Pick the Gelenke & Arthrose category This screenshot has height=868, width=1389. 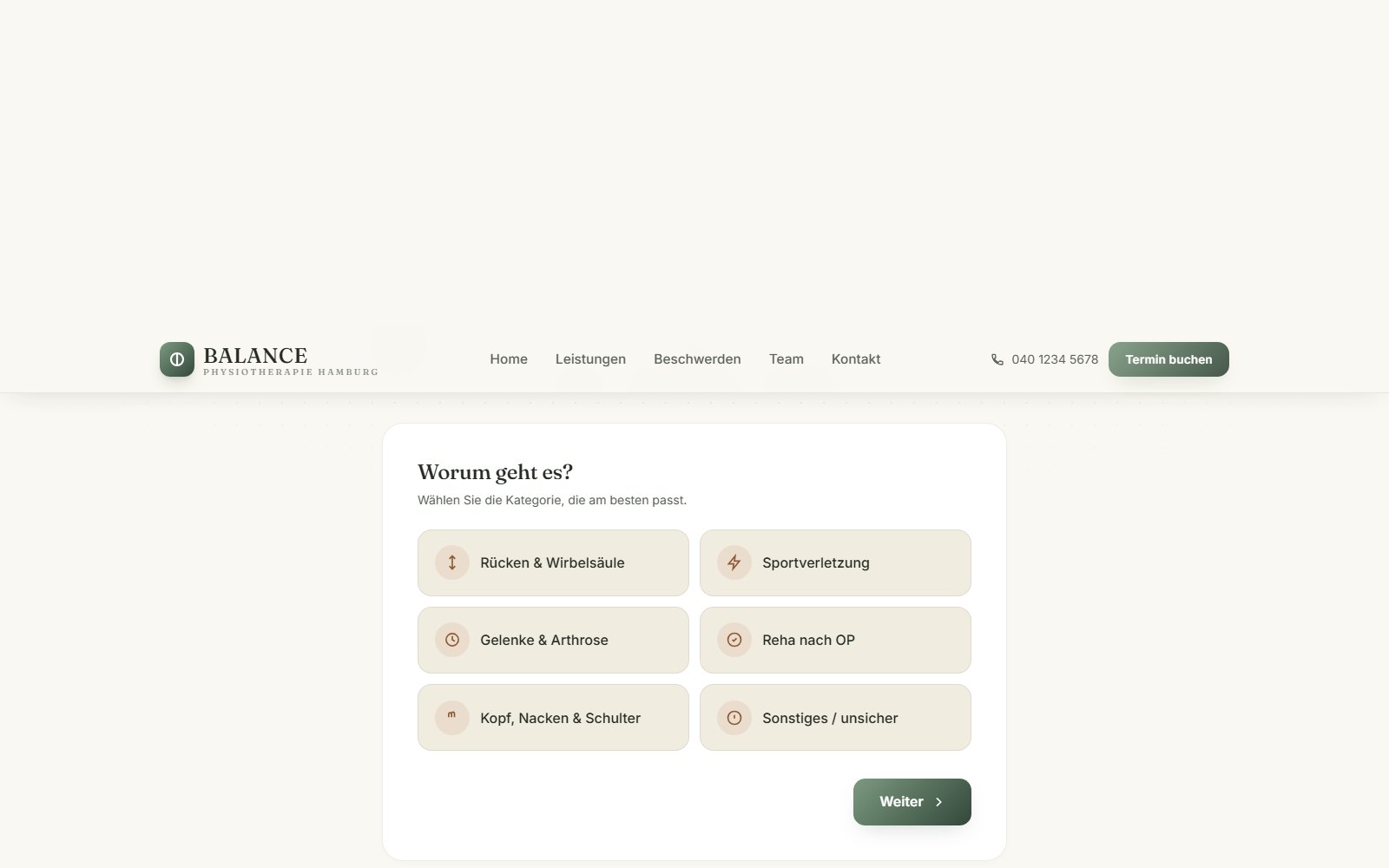pos(553,640)
